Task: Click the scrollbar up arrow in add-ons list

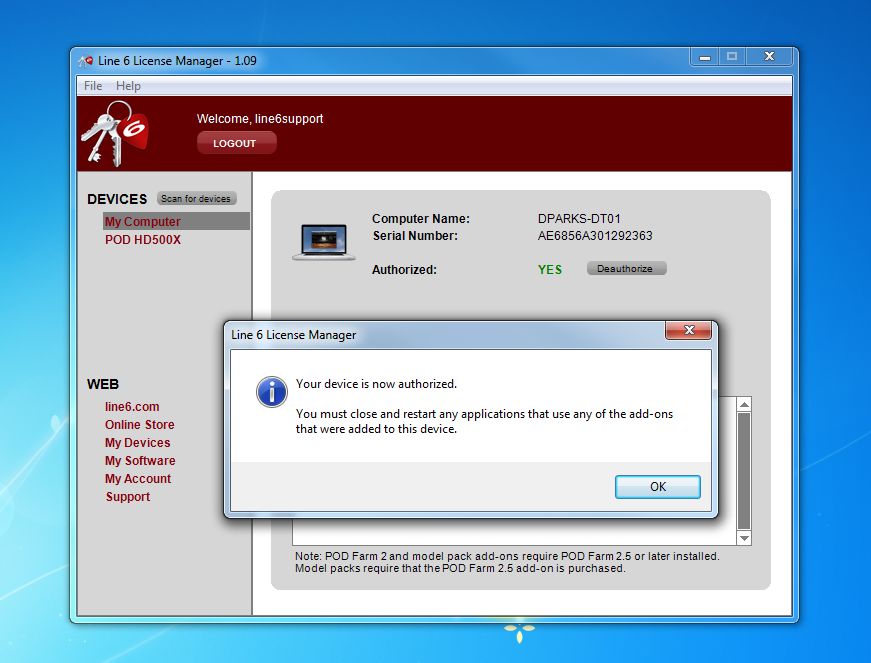Action: tap(744, 405)
